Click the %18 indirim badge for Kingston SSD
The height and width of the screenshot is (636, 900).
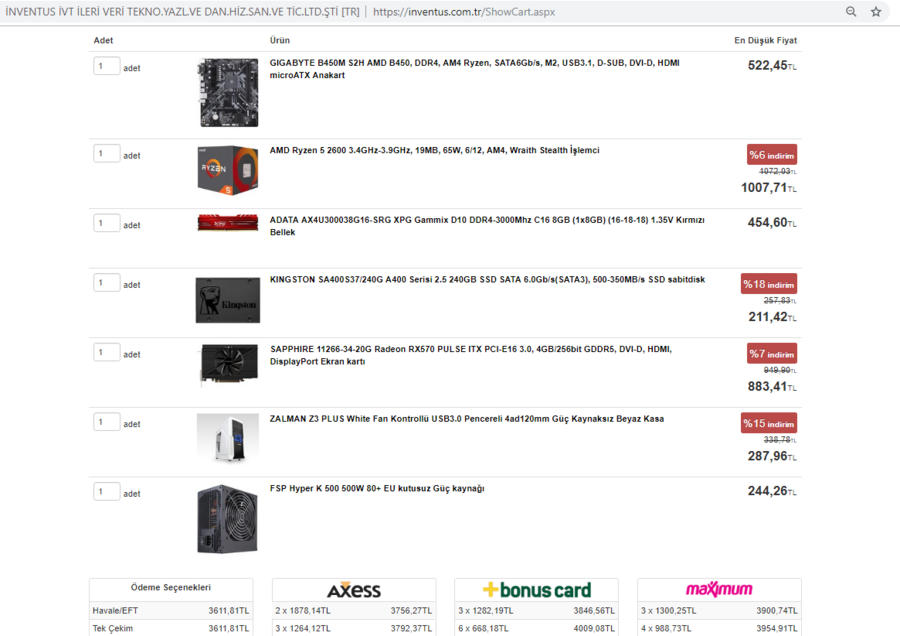pos(769,284)
